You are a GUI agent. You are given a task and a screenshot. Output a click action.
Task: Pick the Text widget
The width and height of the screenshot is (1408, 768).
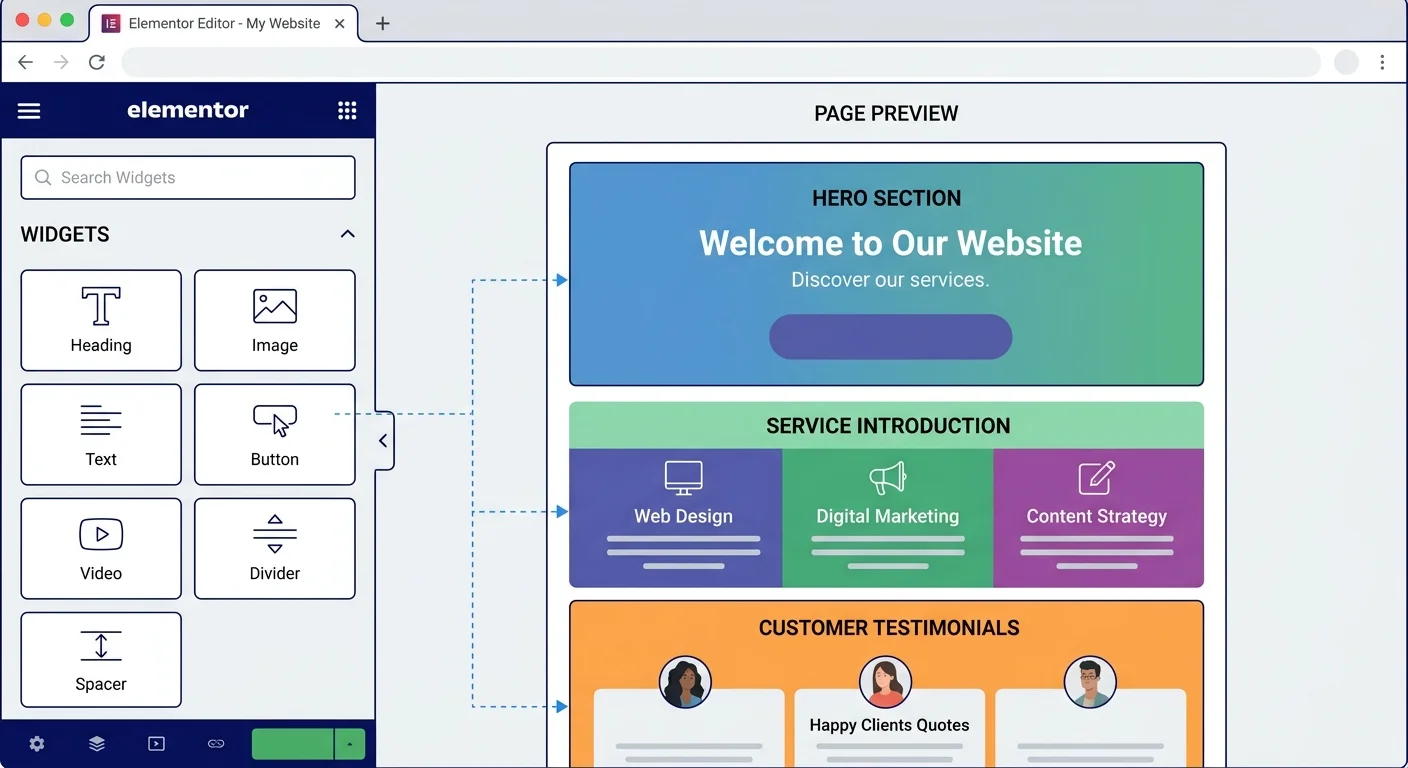(101, 434)
